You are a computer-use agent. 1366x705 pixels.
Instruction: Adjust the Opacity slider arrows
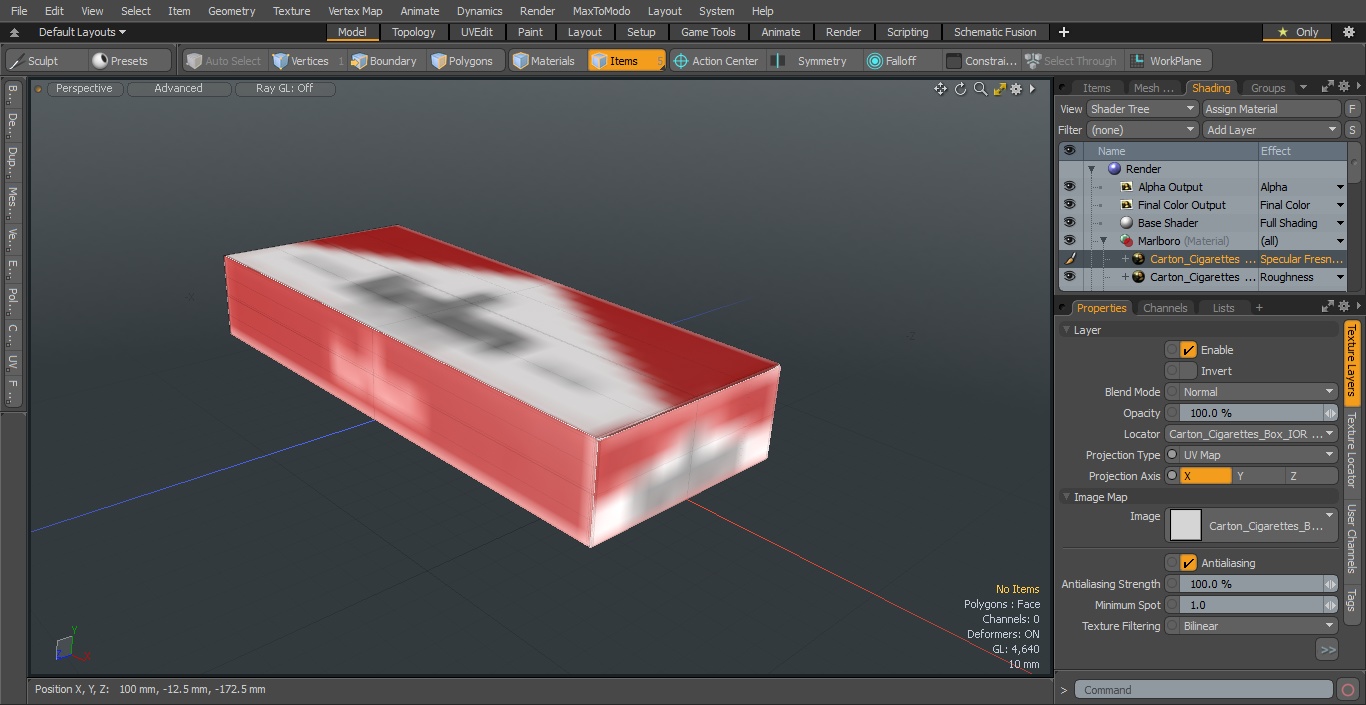click(1331, 413)
